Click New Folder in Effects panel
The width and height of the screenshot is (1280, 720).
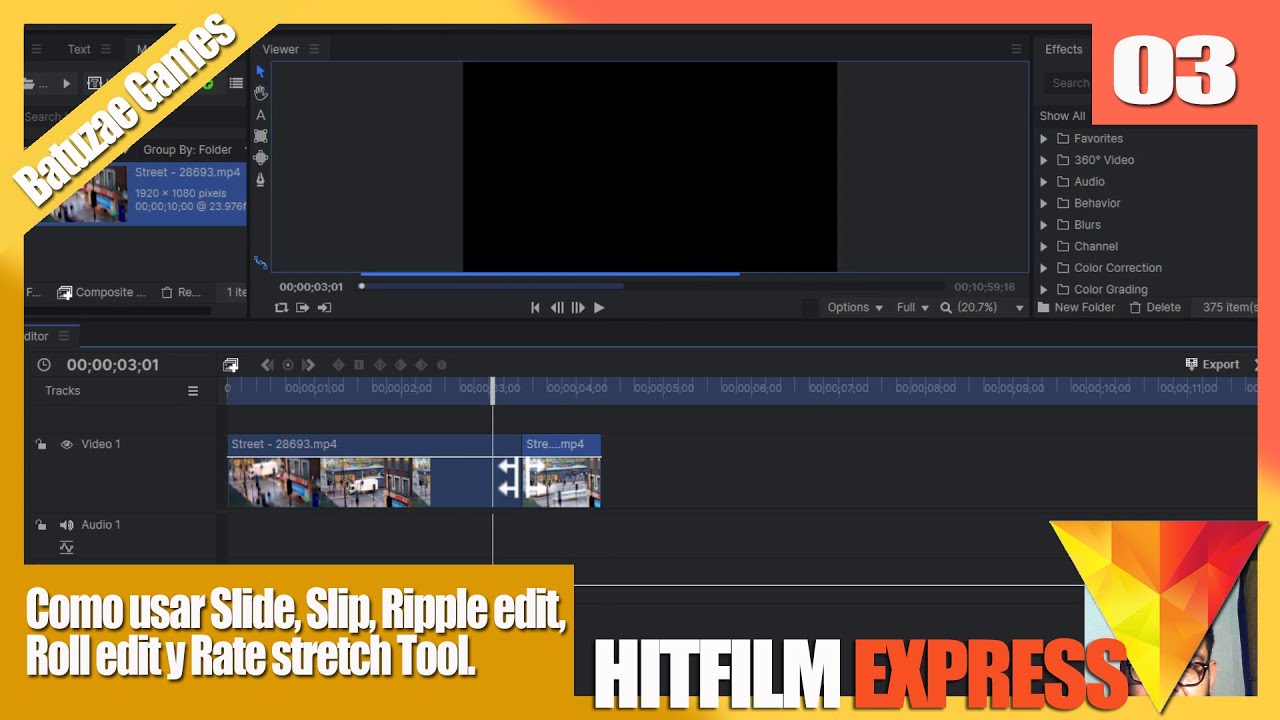[x=1076, y=308]
